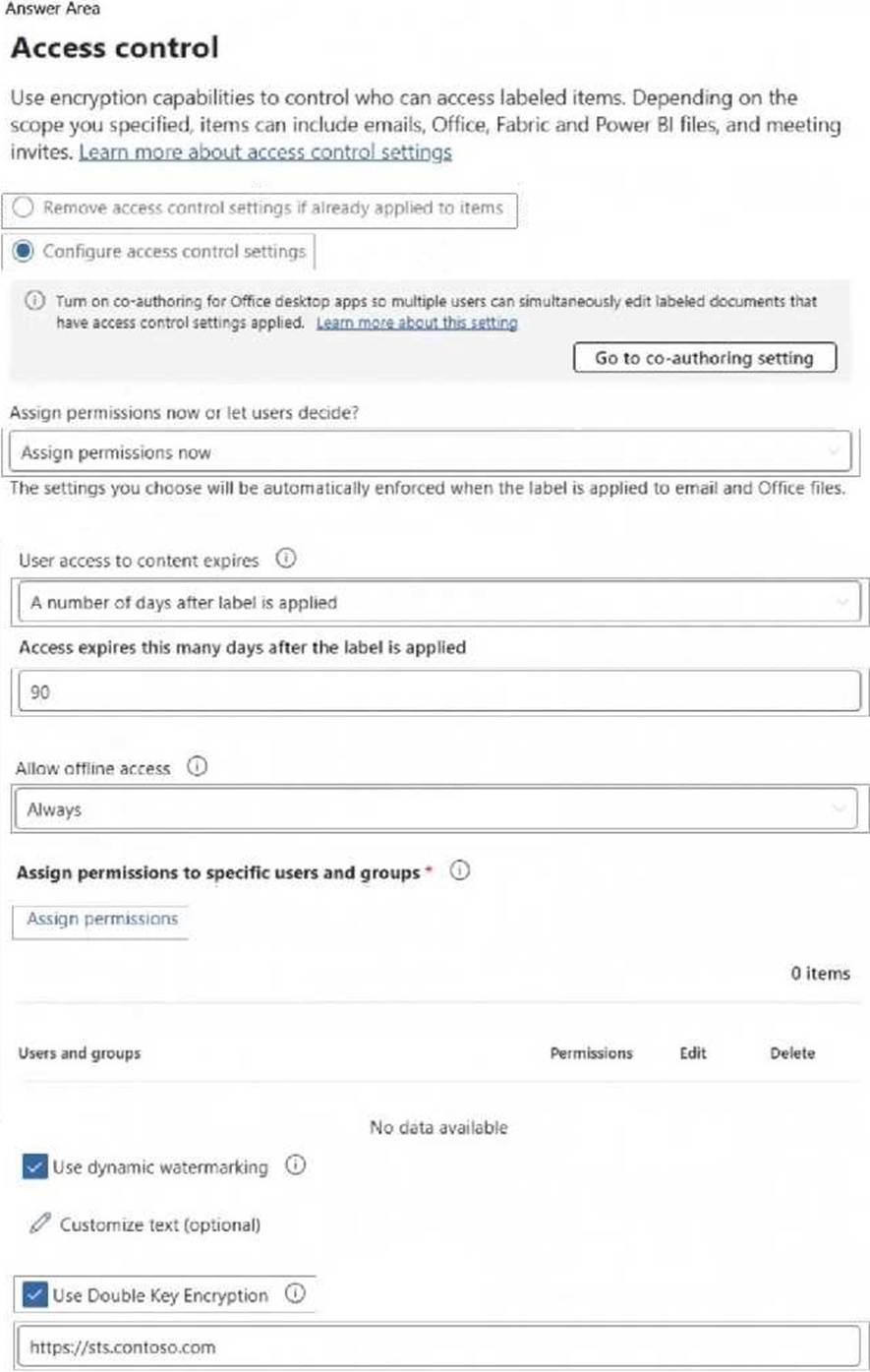Uncheck Use dynamic watermarking checkbox
The image size is (870, 1372).
[34, 1167]
